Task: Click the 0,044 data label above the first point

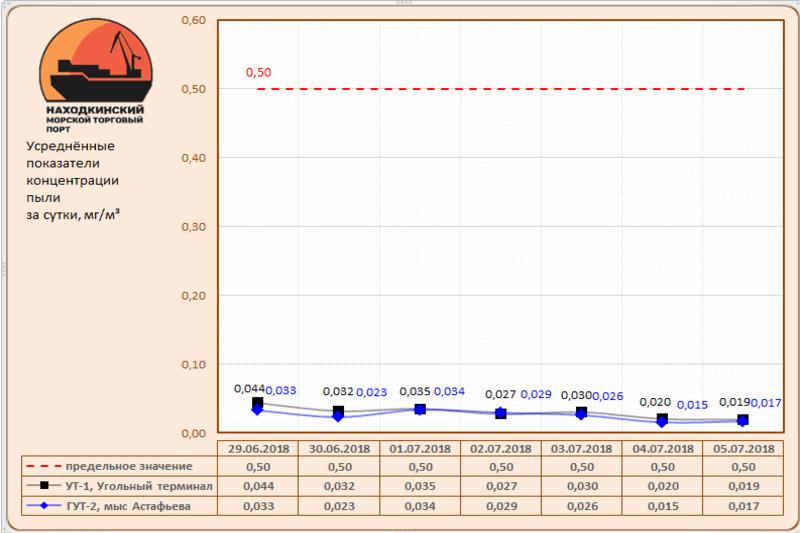Action: click(248, 388)
